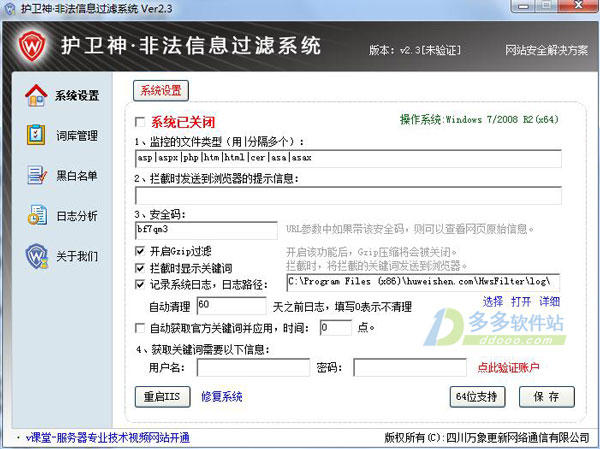
Task: Select 词库管理 sidebar label
Action: (77, 136)
